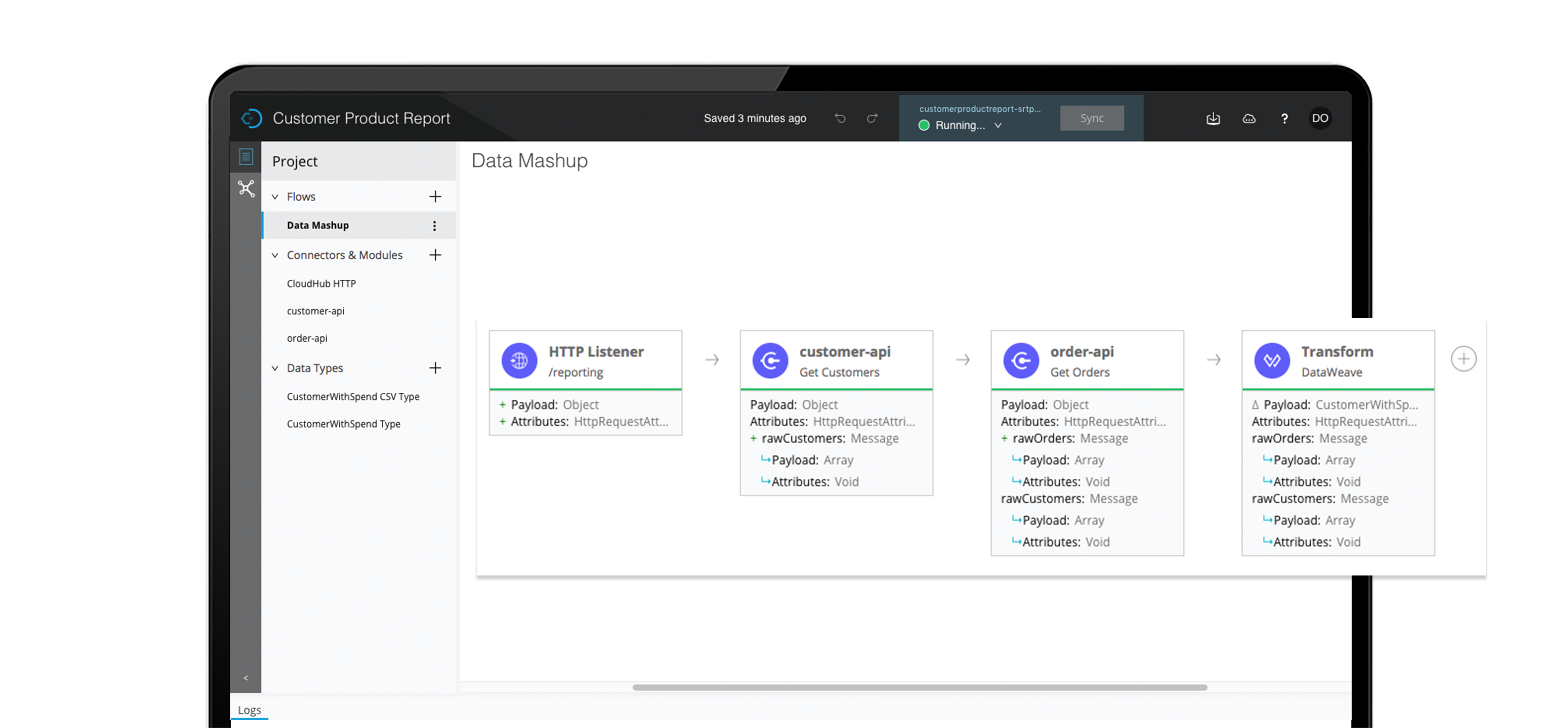Click the Connectors & Modules label
This screenshot has height=728, width=1568.
tap(344, 255)
